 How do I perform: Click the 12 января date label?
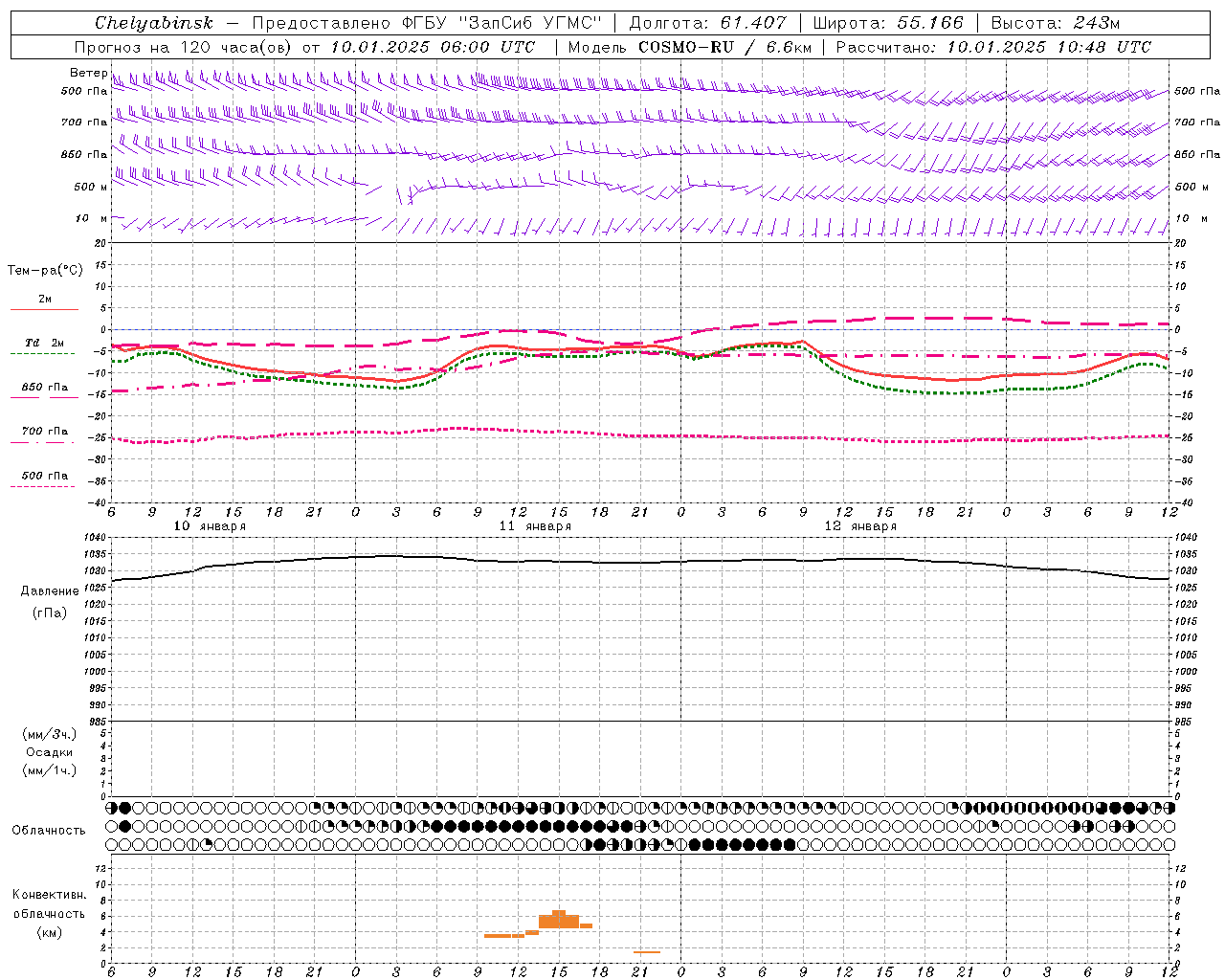click(x=860, y=526)
